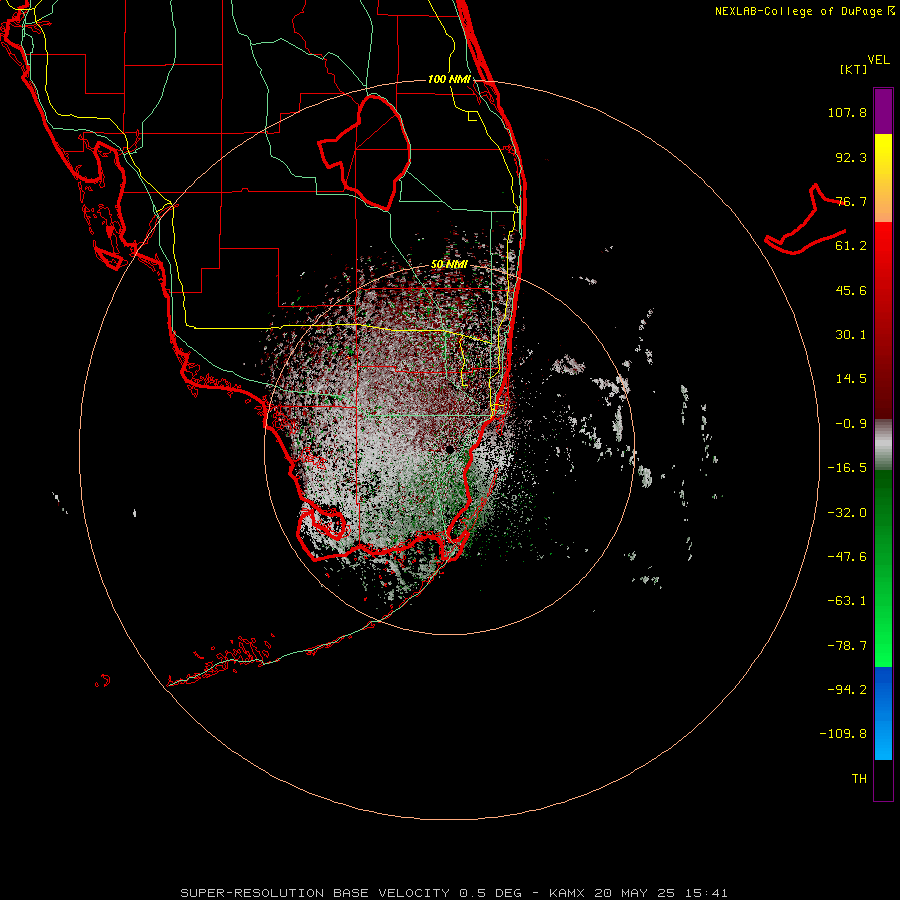Pick the blue segment of the velocity color bar
Viewport: 900px width, 900px height.
(883, 713)
